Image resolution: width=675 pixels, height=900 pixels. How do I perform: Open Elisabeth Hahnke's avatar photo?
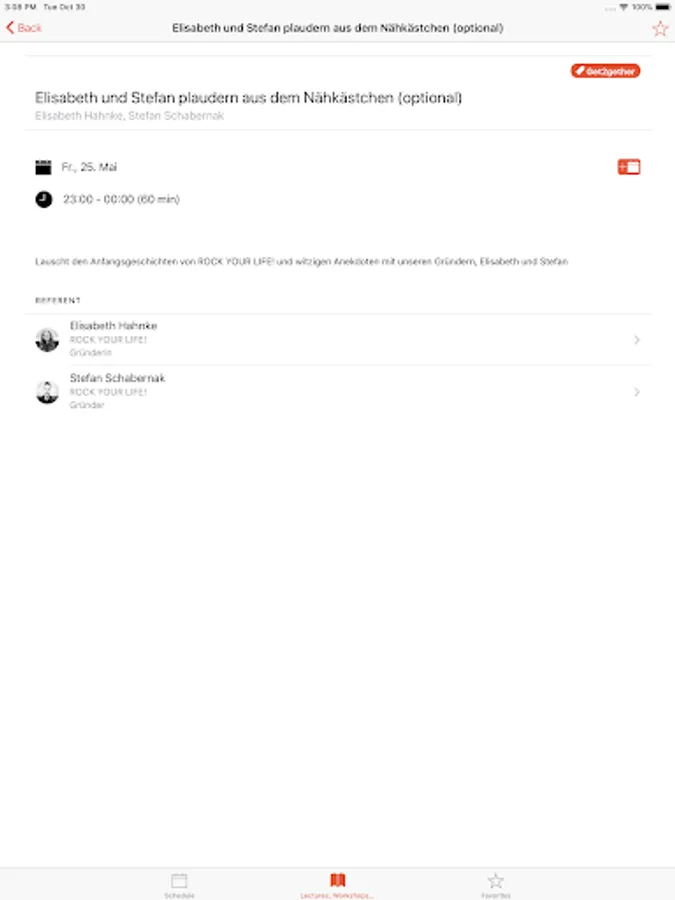pyautogui.click(x=47, y=340)
